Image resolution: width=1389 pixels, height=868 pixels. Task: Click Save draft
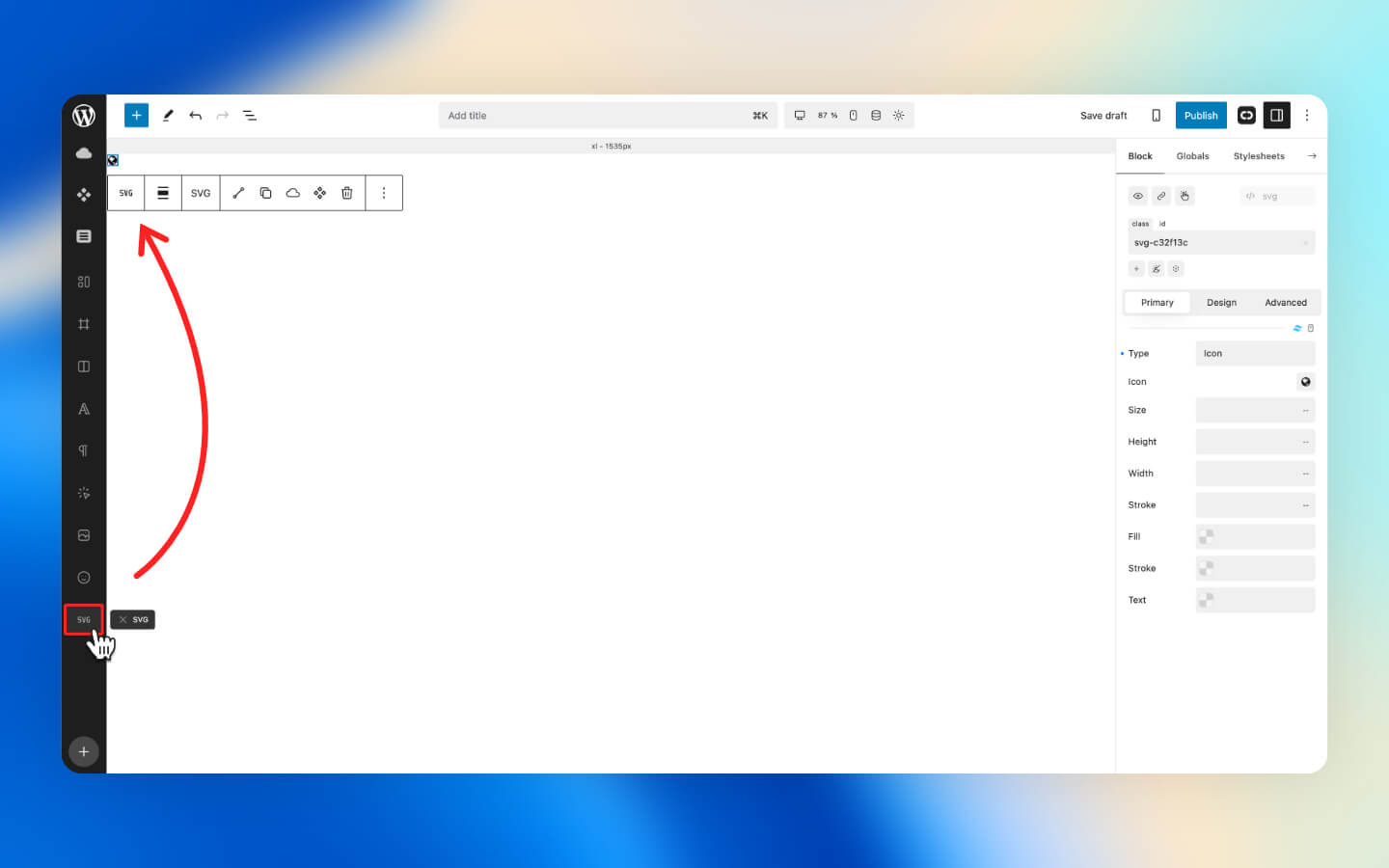(x=1103, y=116)
